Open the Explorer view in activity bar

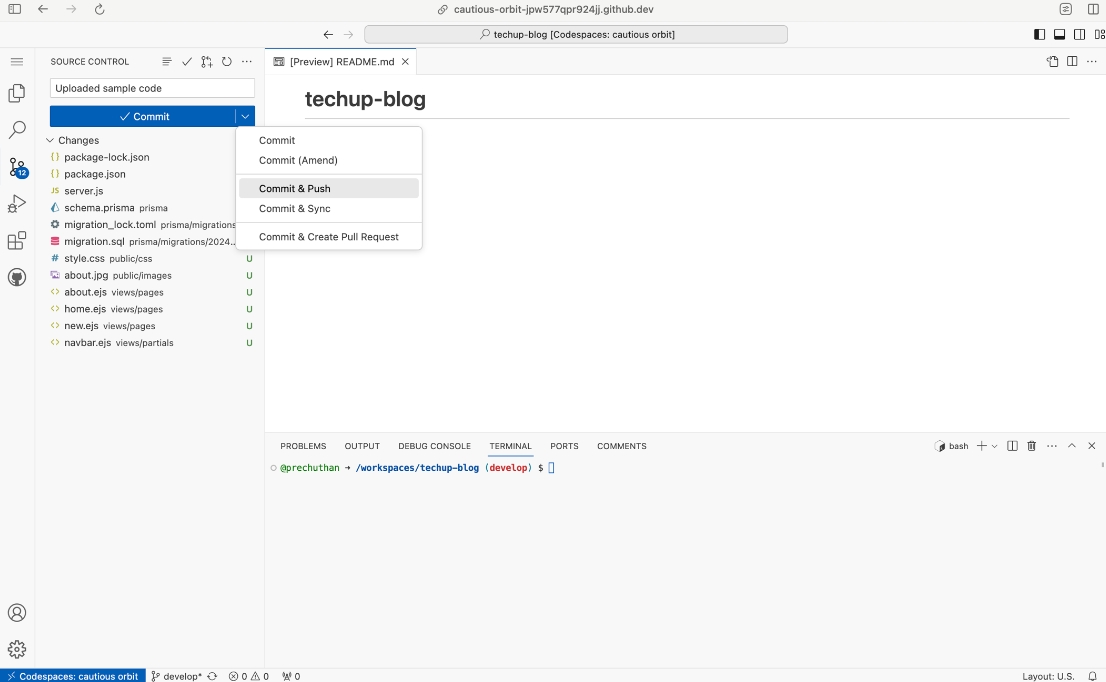point(17,94)
